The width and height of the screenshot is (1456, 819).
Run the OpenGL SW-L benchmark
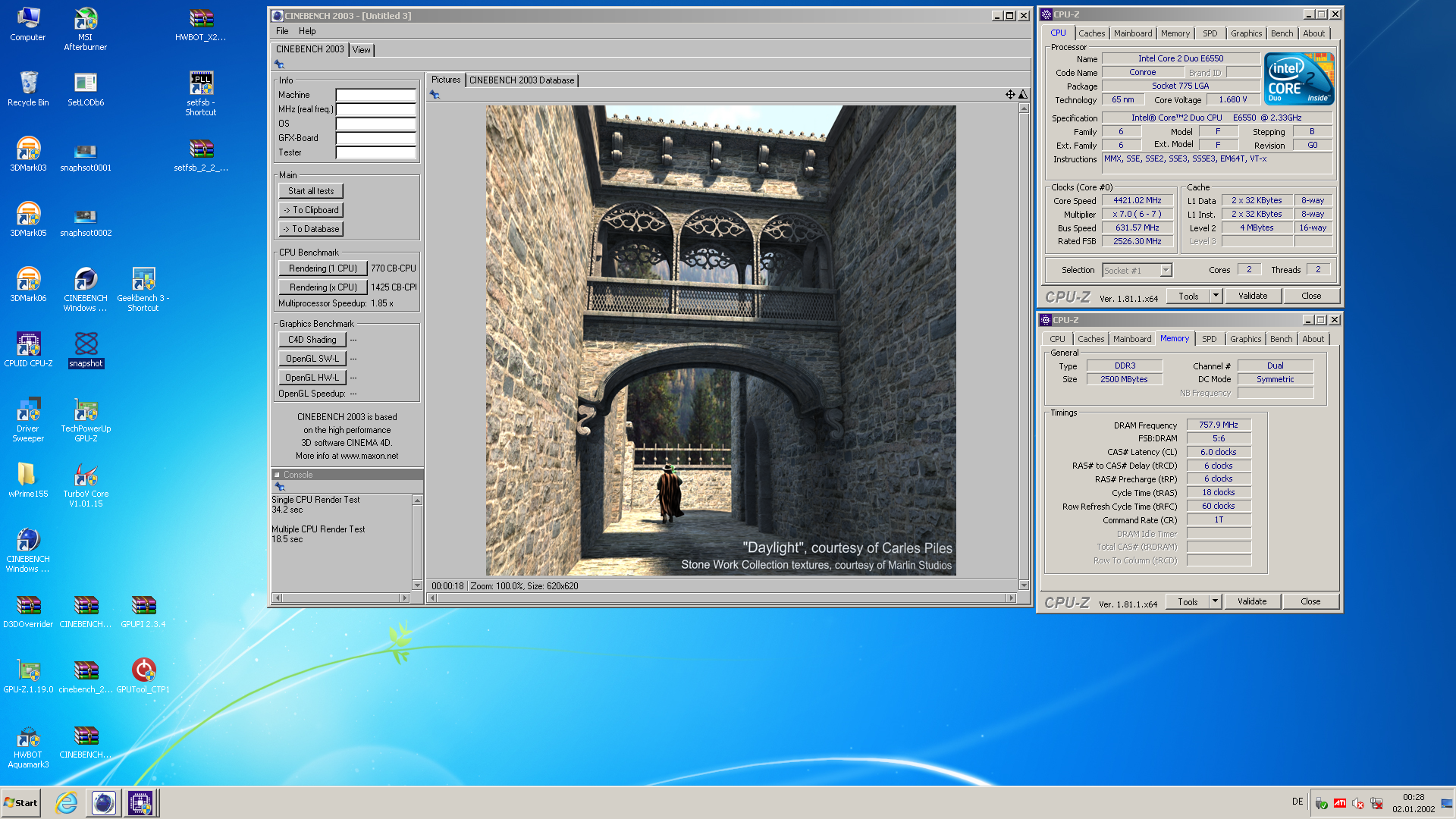[312, 359]
